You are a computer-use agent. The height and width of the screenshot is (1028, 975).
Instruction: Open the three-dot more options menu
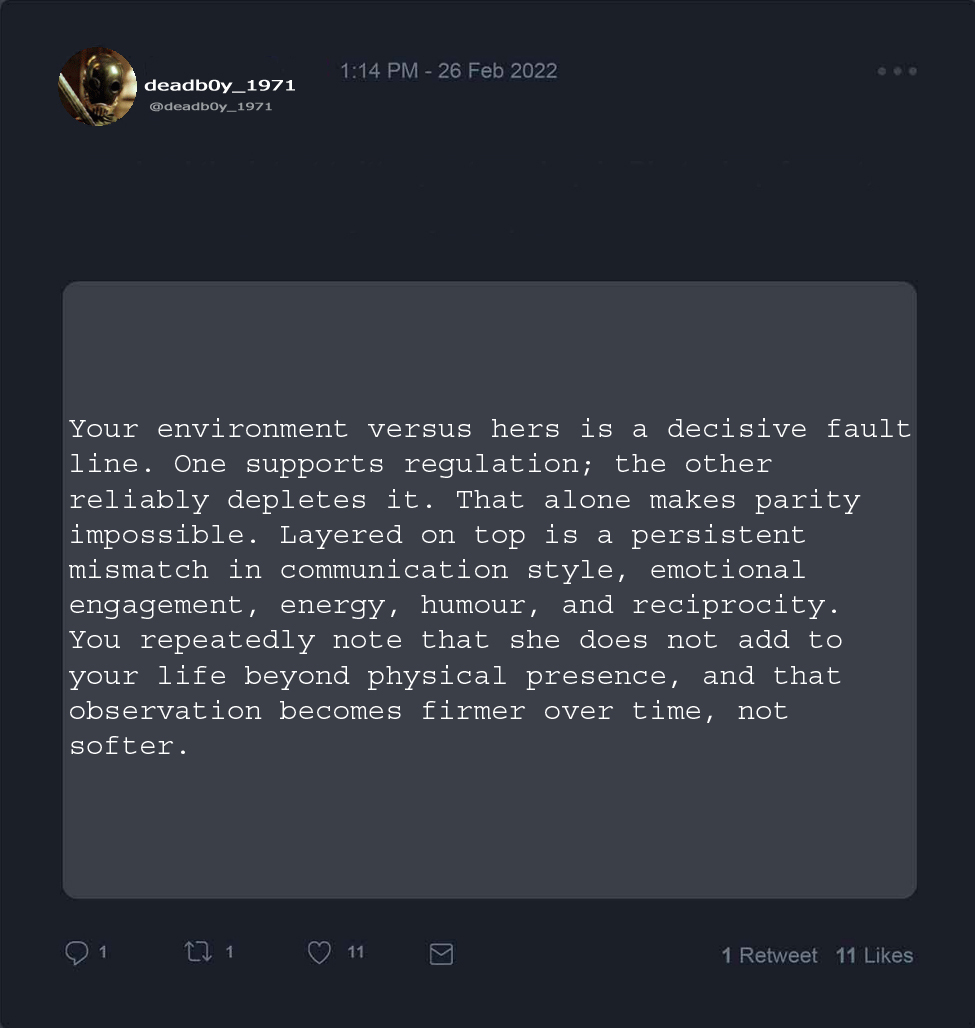(x=897, y=71)
